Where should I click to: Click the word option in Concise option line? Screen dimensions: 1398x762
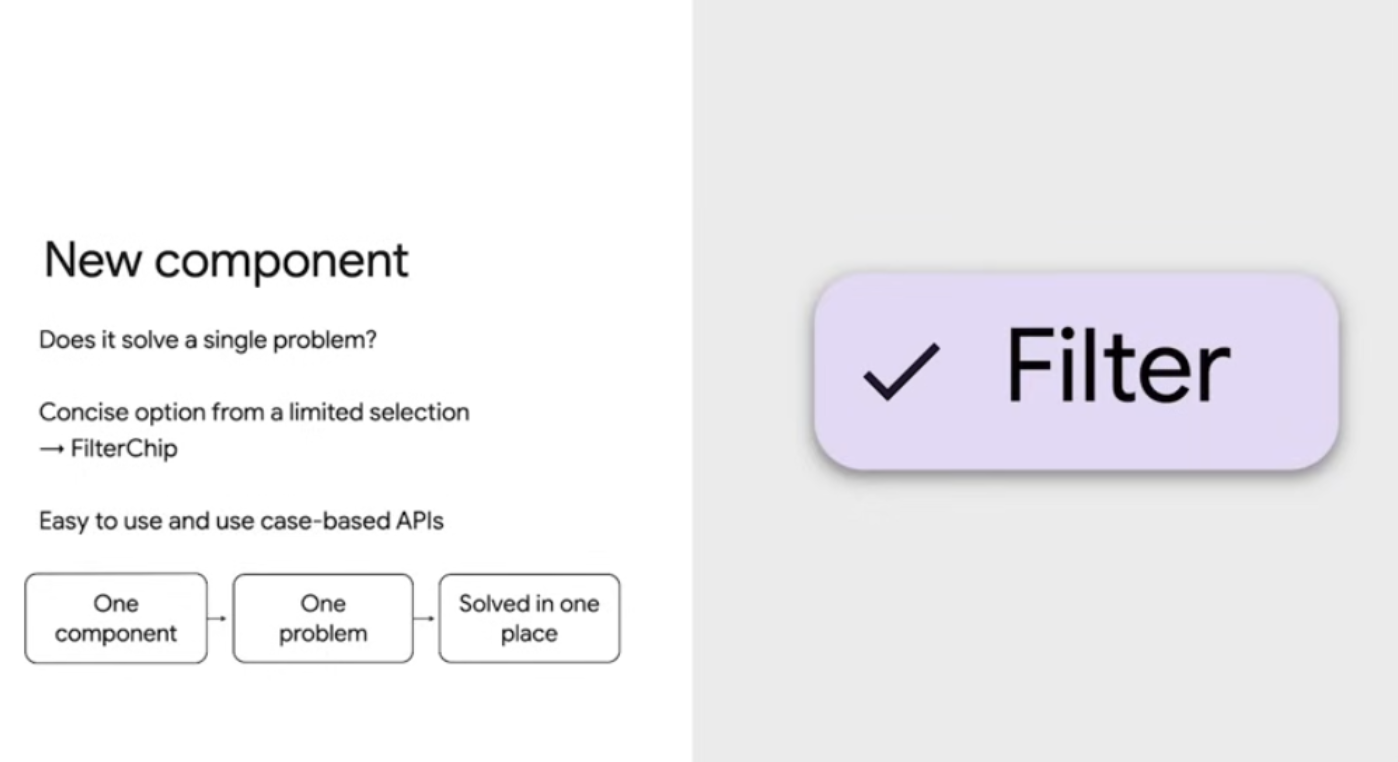tap(152, 413)
